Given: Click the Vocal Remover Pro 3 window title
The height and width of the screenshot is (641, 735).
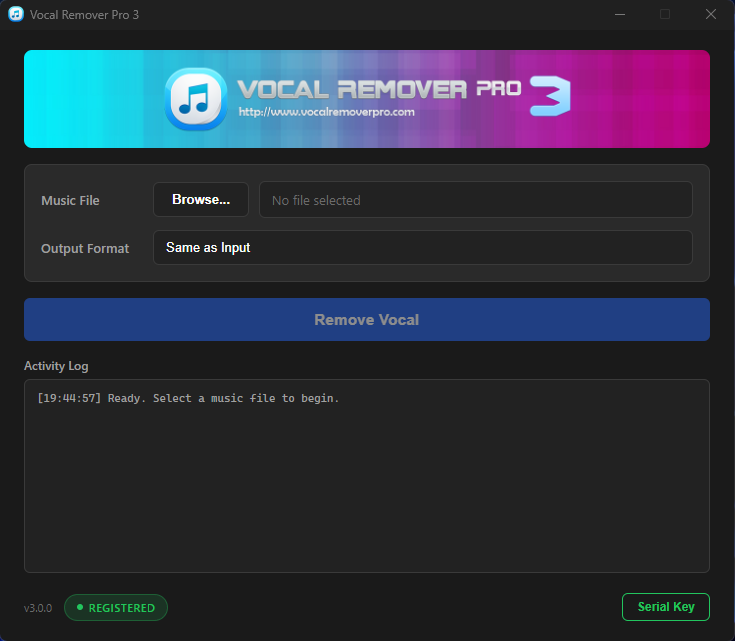Looking at the screenshot, I should (84, 15).
